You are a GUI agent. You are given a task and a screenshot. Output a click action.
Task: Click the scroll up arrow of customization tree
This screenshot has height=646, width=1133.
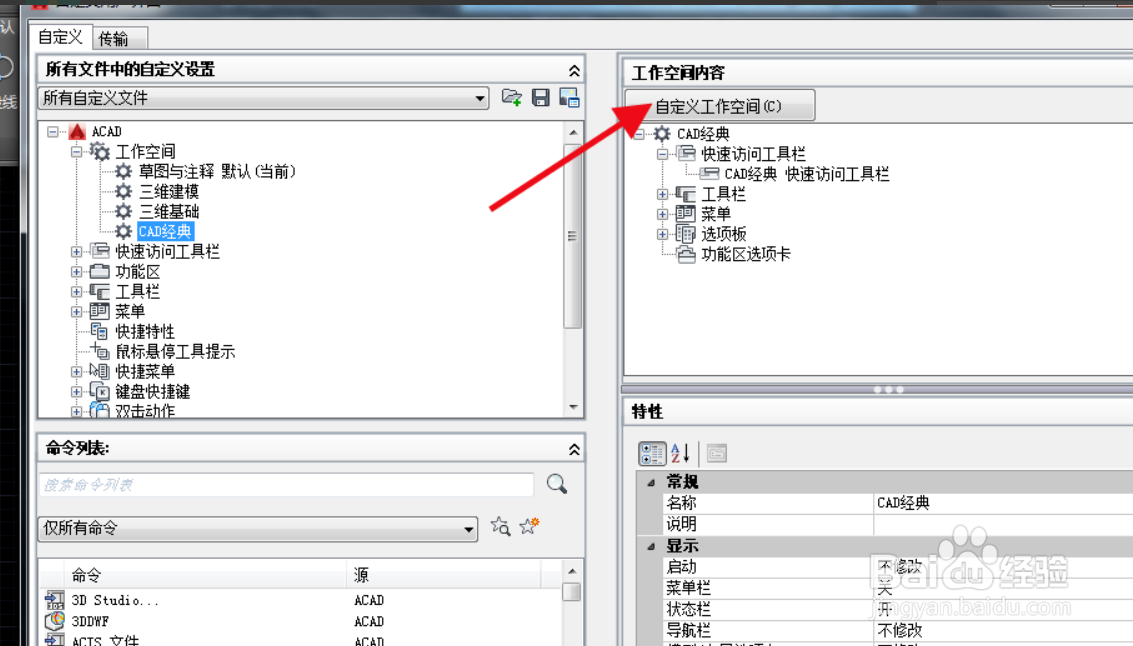pos(573,132)
